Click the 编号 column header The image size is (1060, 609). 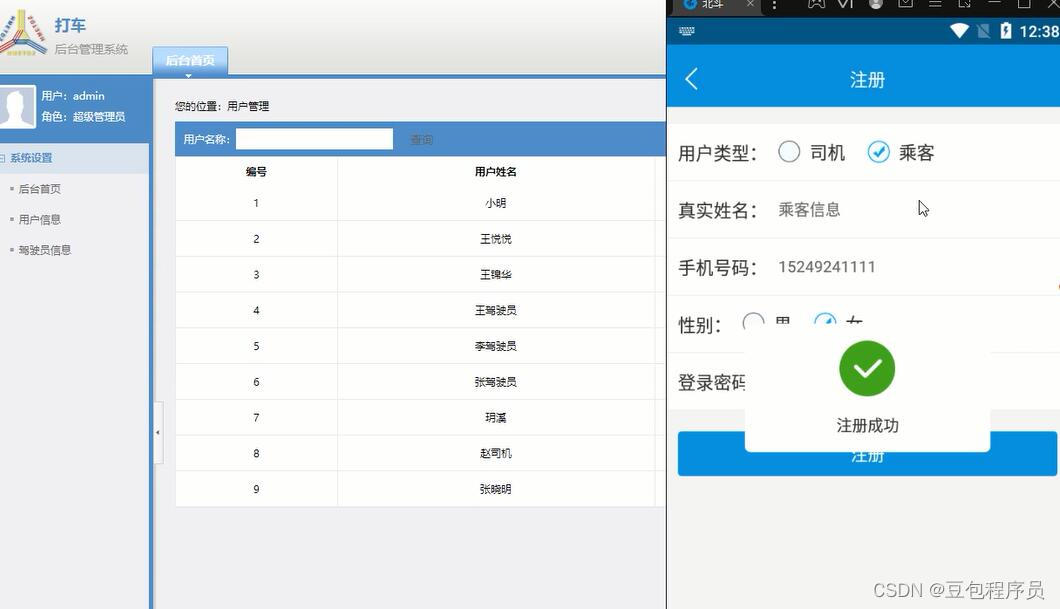256,172
